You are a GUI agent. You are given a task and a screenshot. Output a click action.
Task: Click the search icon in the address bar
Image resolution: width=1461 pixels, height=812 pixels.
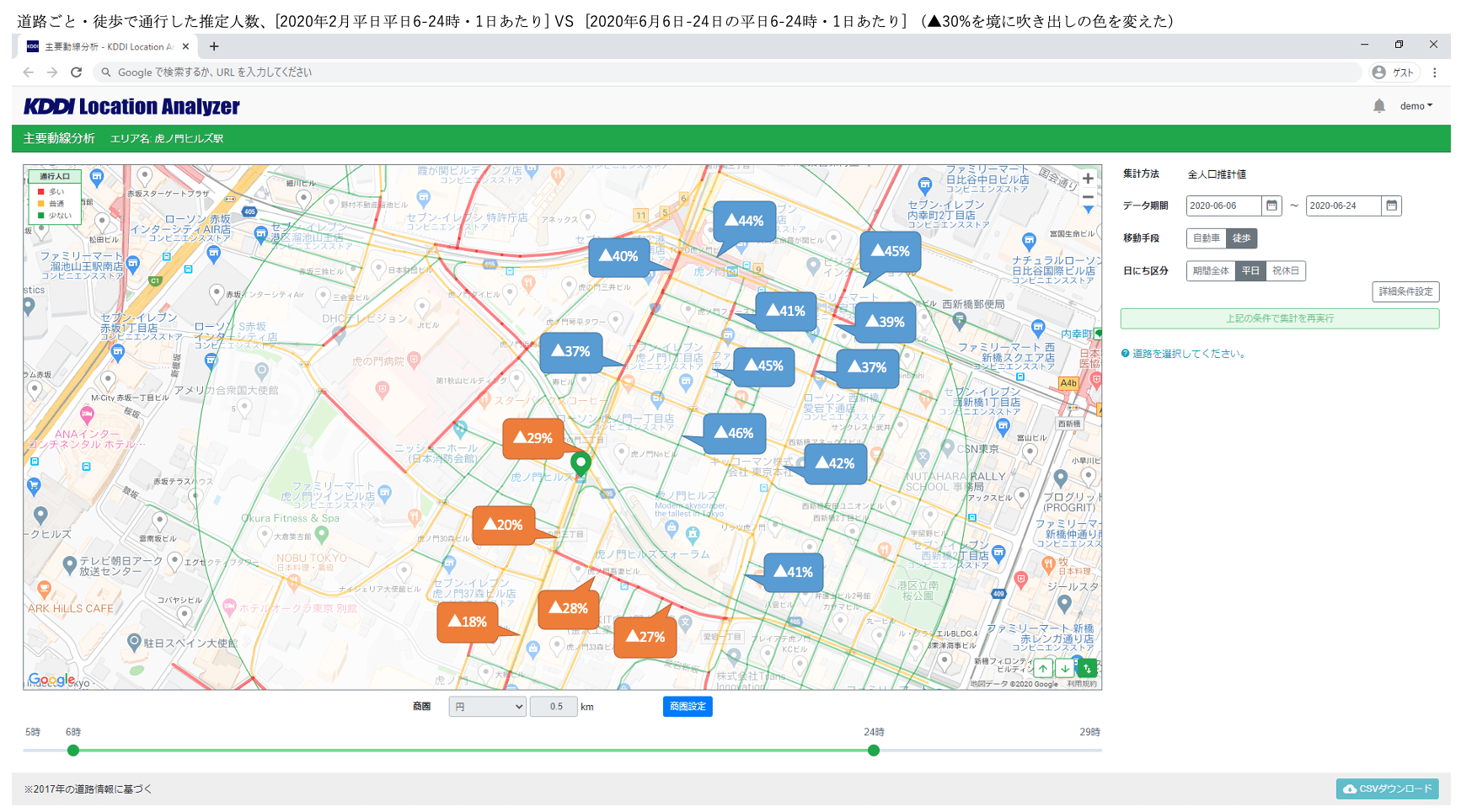(x=106, y=72)
